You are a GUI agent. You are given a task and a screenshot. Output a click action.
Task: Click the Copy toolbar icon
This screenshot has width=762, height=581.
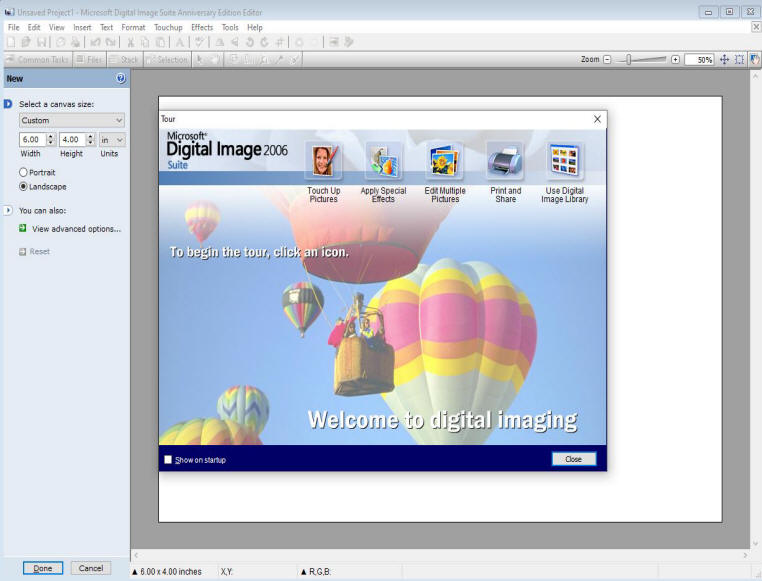[145, 42]
